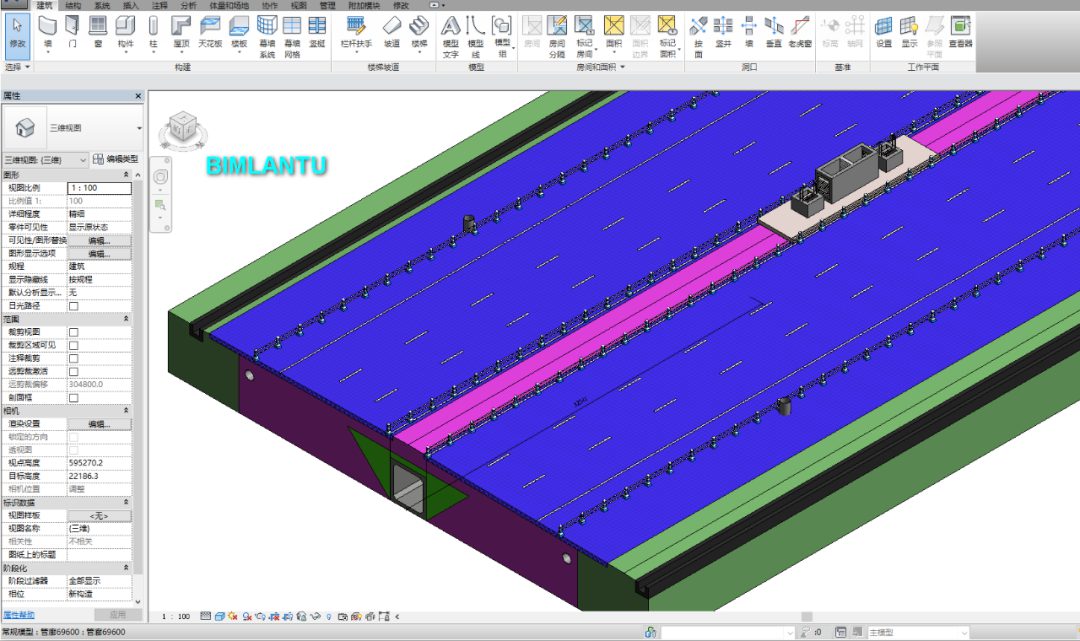Collapse the 阶段化 properties section
The image size is (1080, 641).
pos(126,568)
